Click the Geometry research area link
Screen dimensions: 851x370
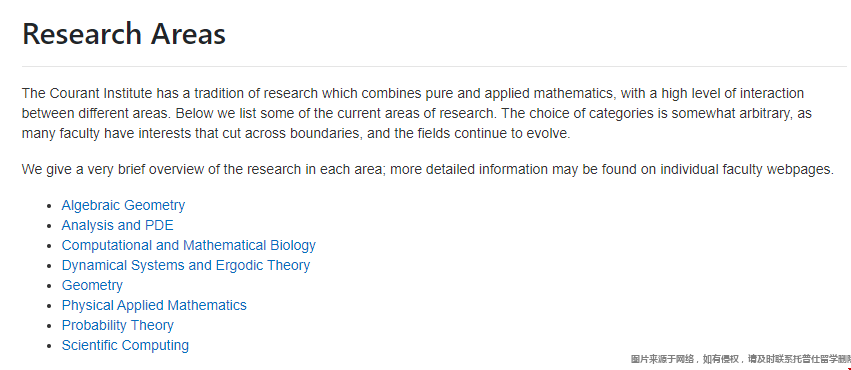[92, 285]
